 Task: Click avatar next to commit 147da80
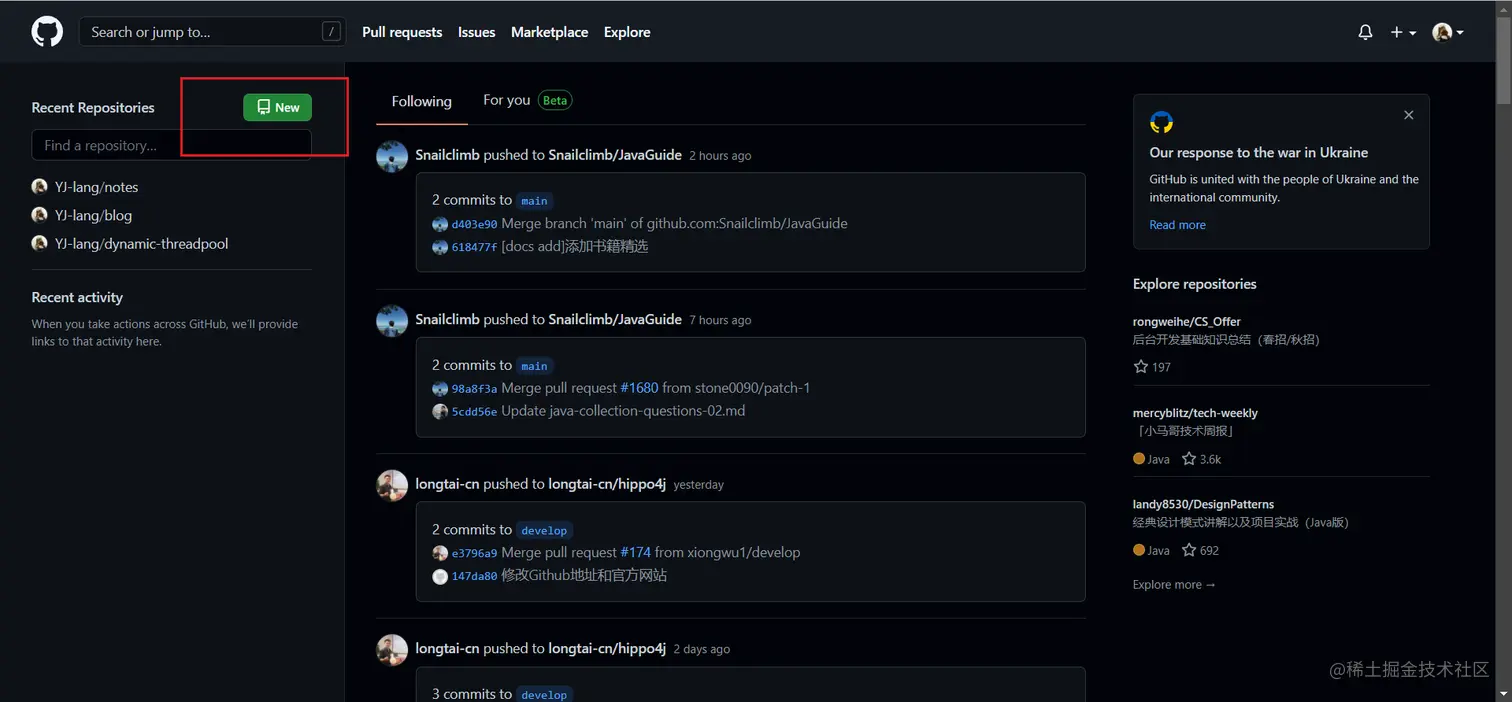(x=440, y=576)
